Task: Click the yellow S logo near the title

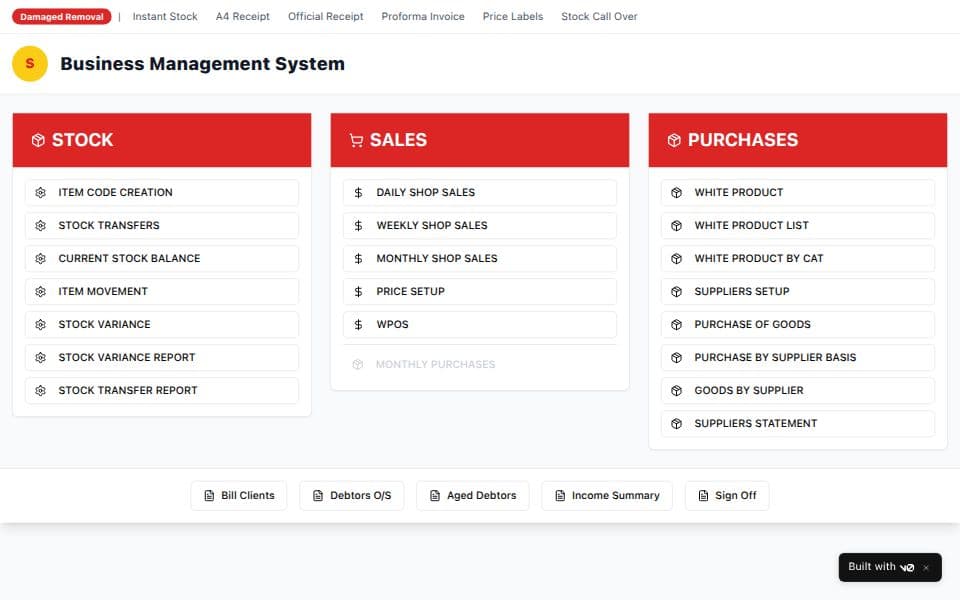Action: (x=29, y=64)
